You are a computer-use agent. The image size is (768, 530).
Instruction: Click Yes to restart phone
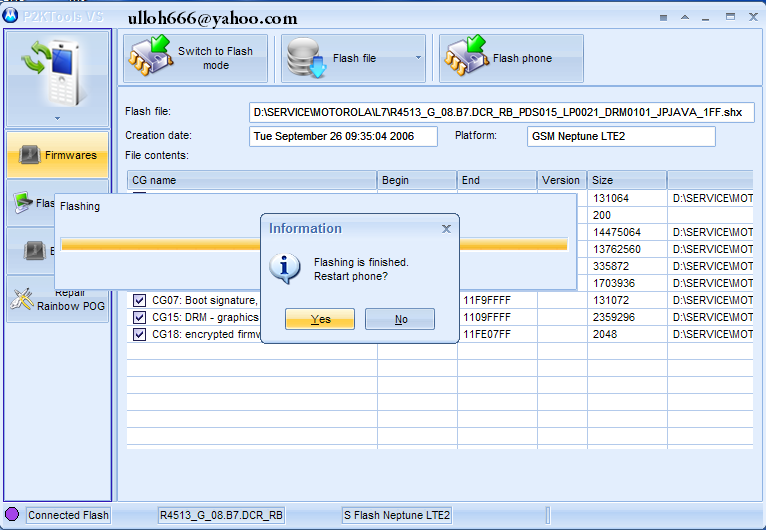320,319
